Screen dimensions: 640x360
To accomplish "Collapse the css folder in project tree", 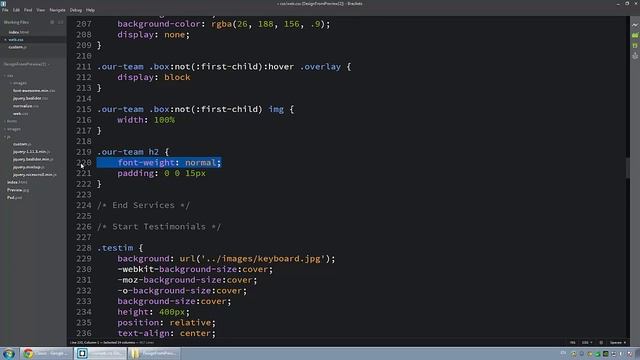I will click(x=9, y=76).
